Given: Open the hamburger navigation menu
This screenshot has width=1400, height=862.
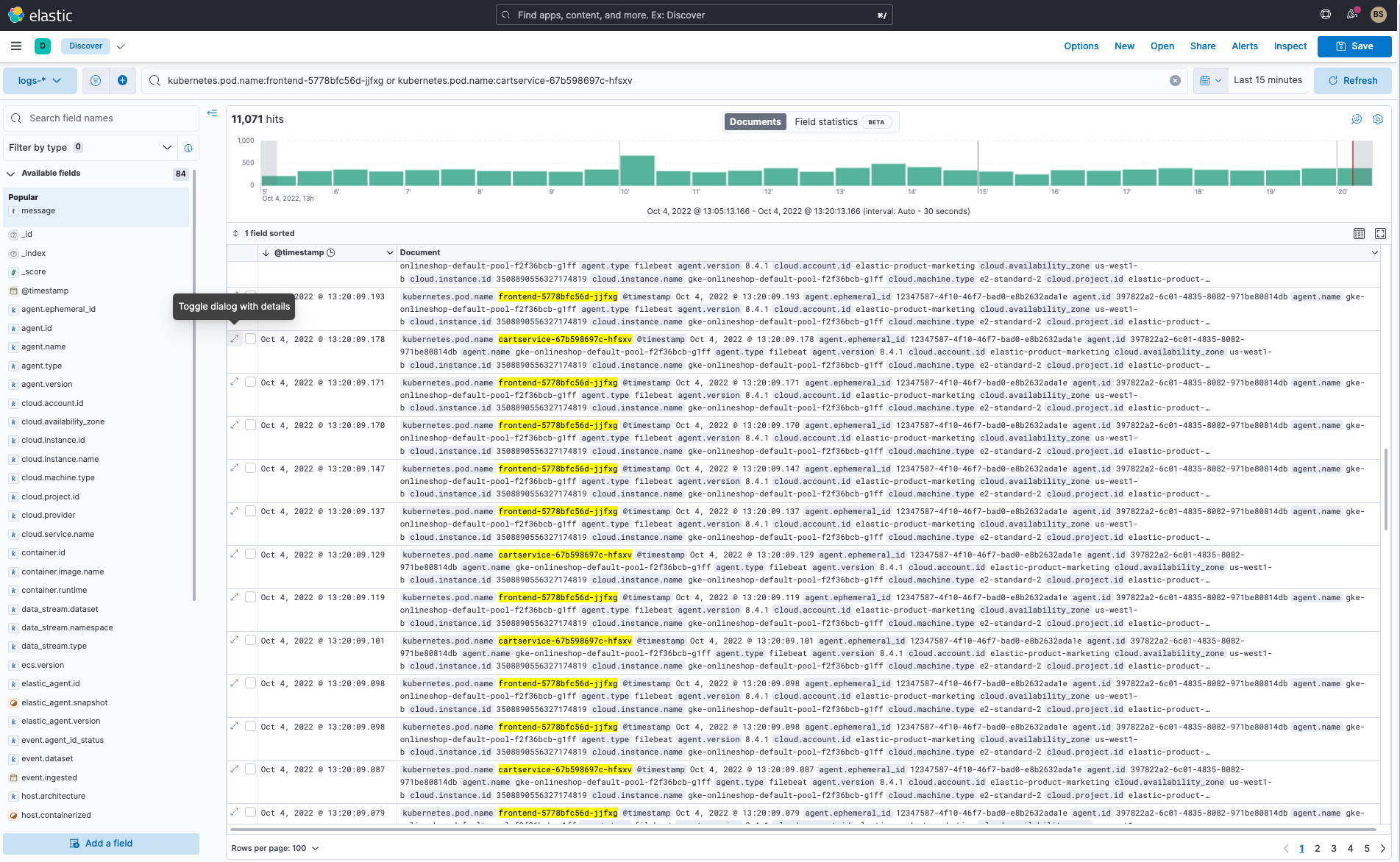Looking at the screenshot, I should click(16, 46).
